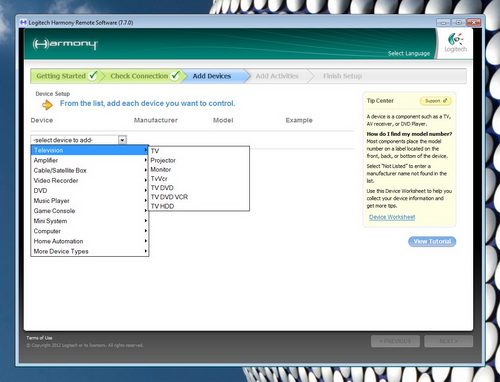Click the Harmony title bar app icon
500x382 pixels.
pos(23,22)
